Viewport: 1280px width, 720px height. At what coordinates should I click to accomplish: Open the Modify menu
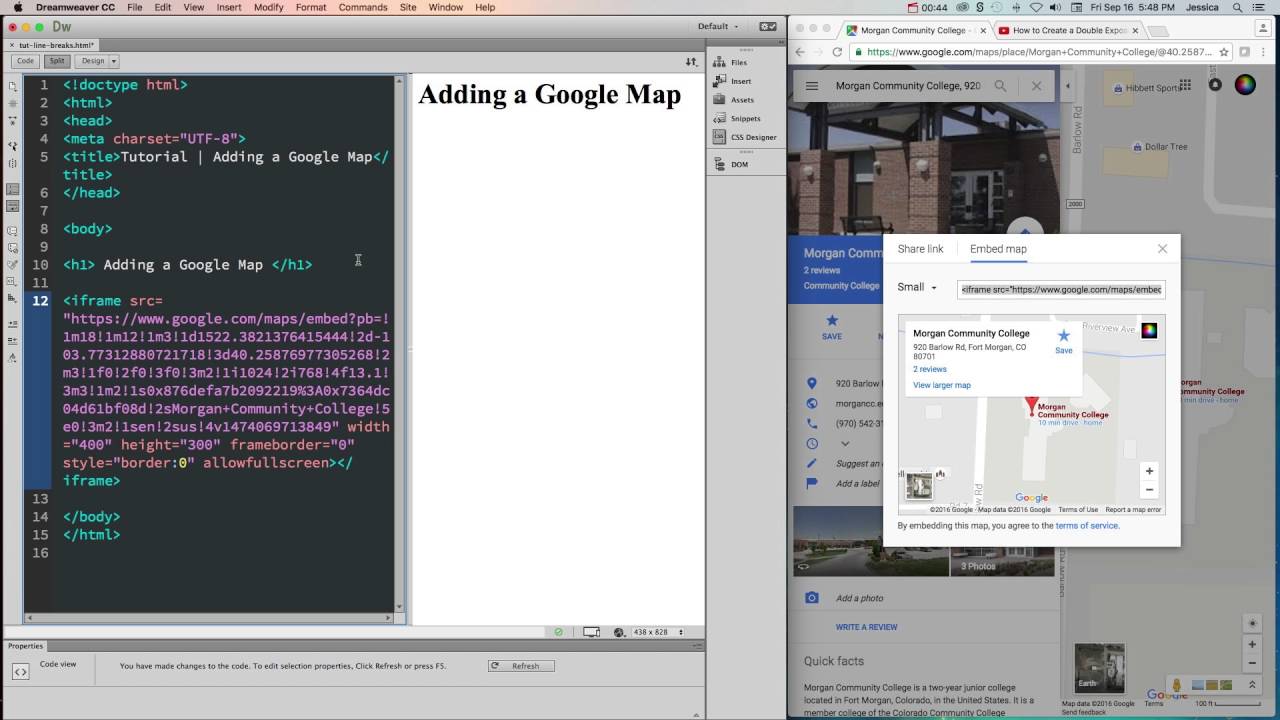[x=268, y=7]
